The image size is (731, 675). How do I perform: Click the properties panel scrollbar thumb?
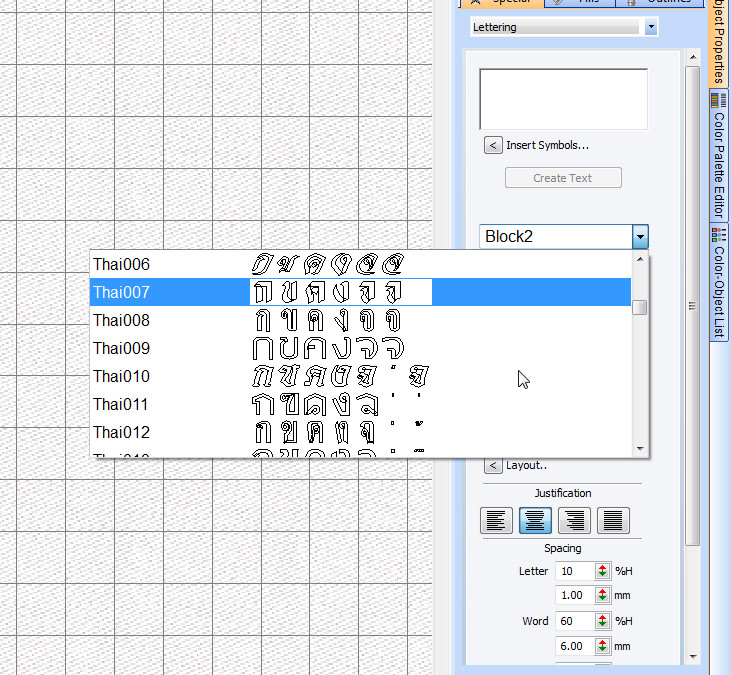(693, 306)
